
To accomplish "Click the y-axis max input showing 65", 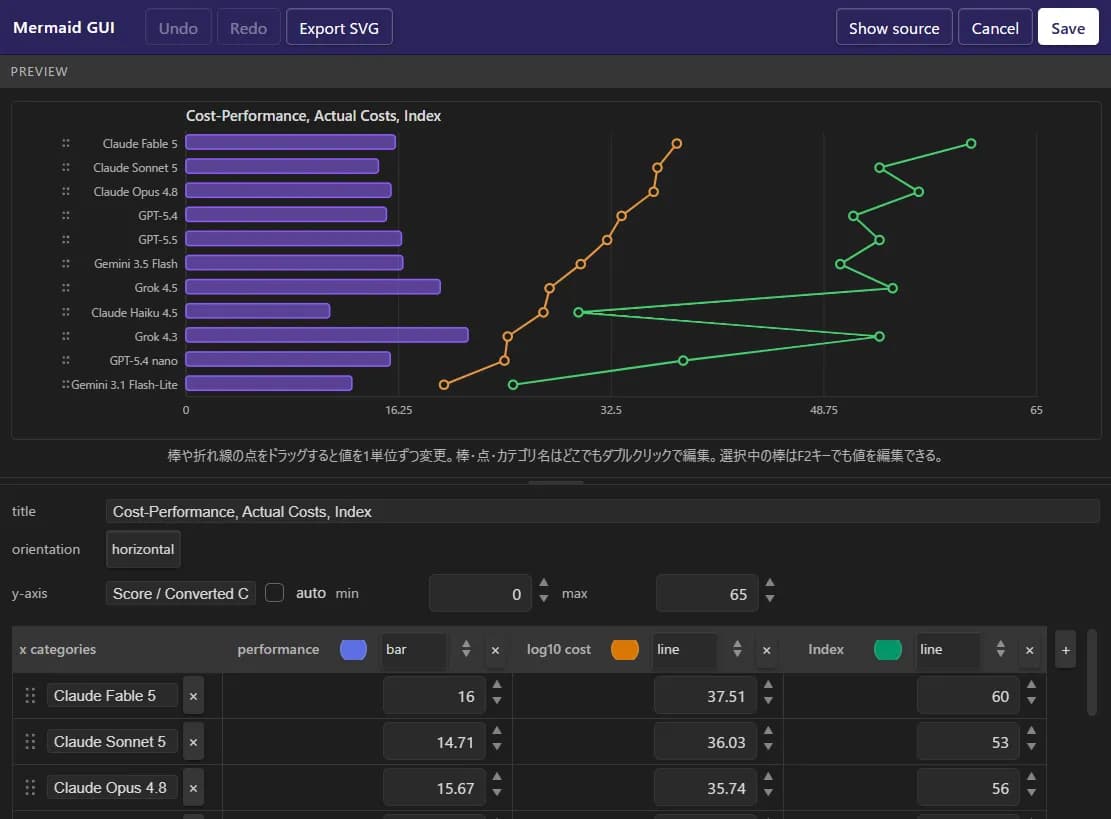I will point(706,593).
